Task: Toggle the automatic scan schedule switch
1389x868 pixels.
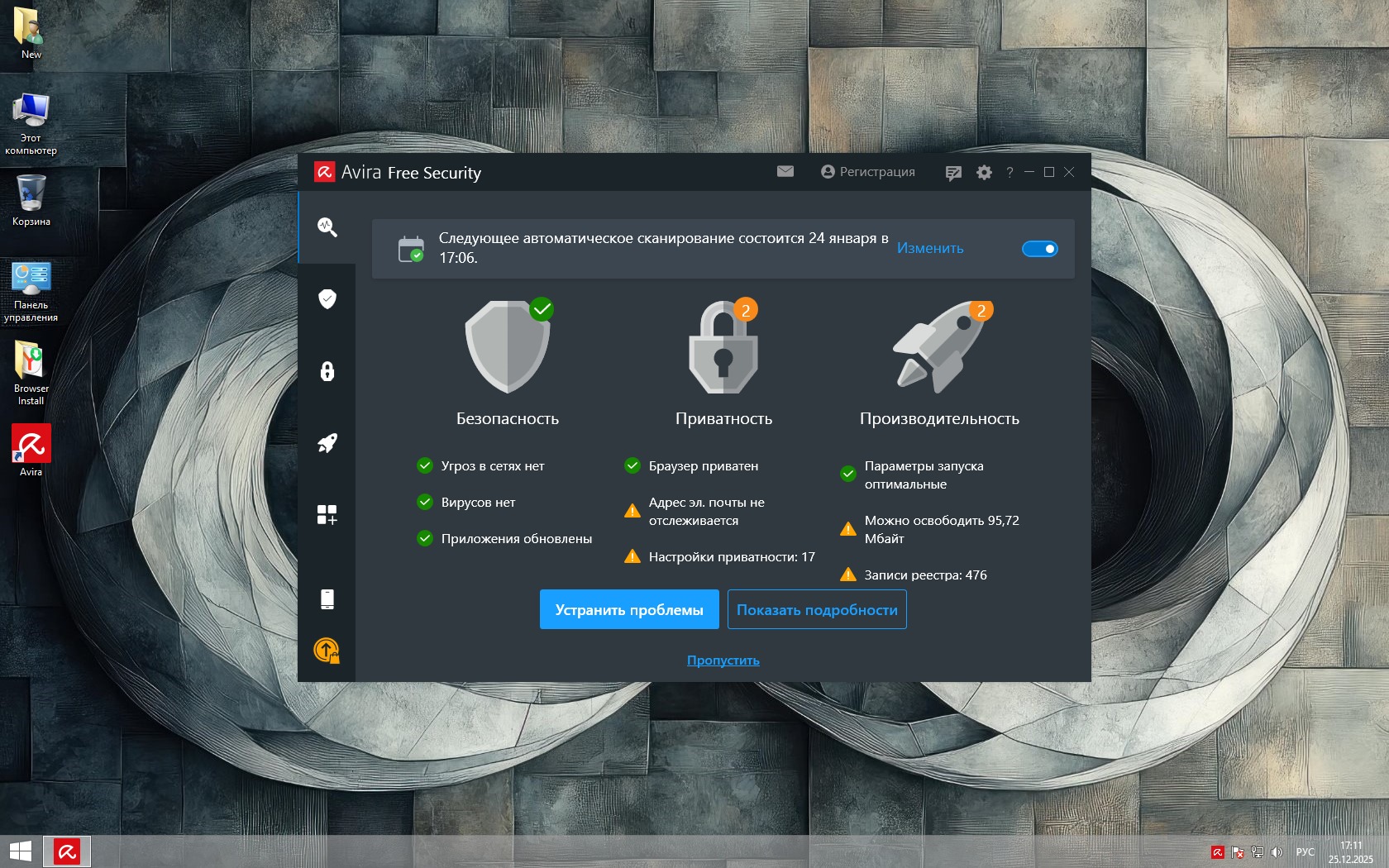Action: click(x=1039, y=249)
